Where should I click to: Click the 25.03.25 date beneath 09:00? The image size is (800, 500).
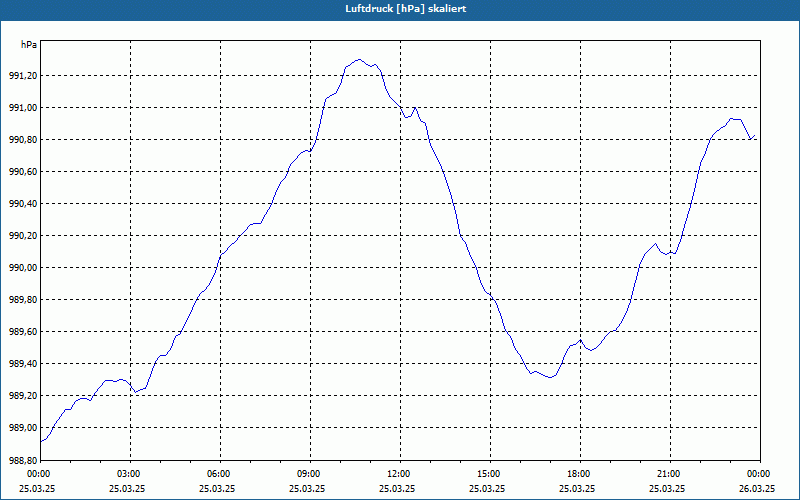pos(307,488)
